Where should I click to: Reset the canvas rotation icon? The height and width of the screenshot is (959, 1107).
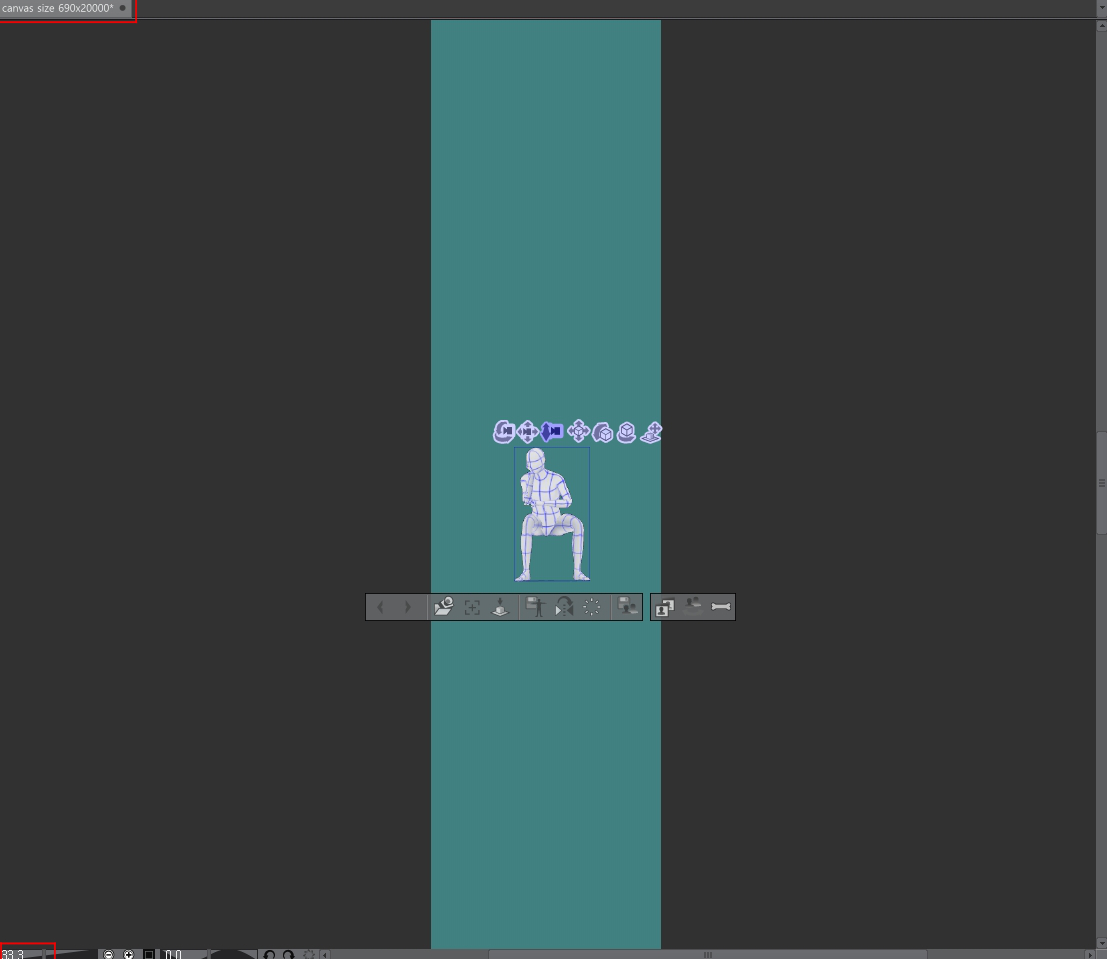pos(309,954)
